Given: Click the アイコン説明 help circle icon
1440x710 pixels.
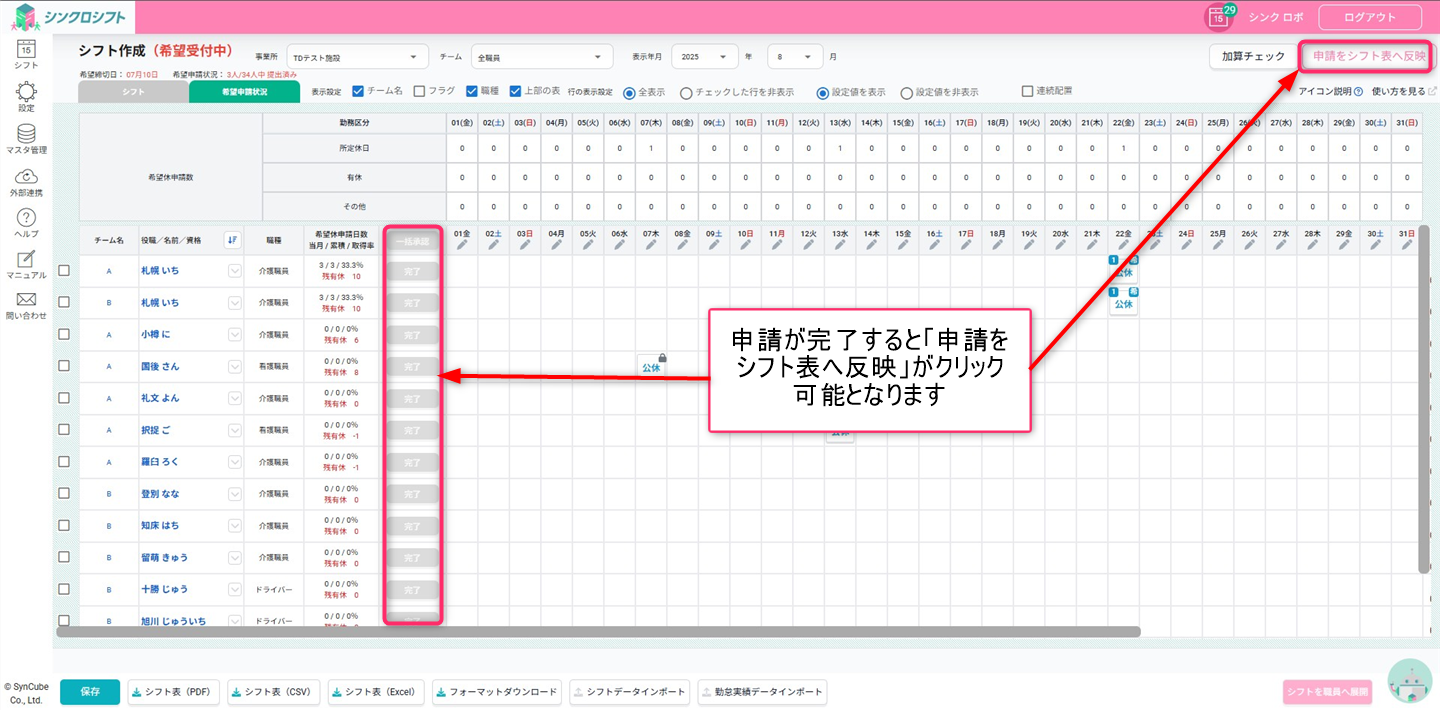Looking at the screenshot, I should pos(1358,92).
